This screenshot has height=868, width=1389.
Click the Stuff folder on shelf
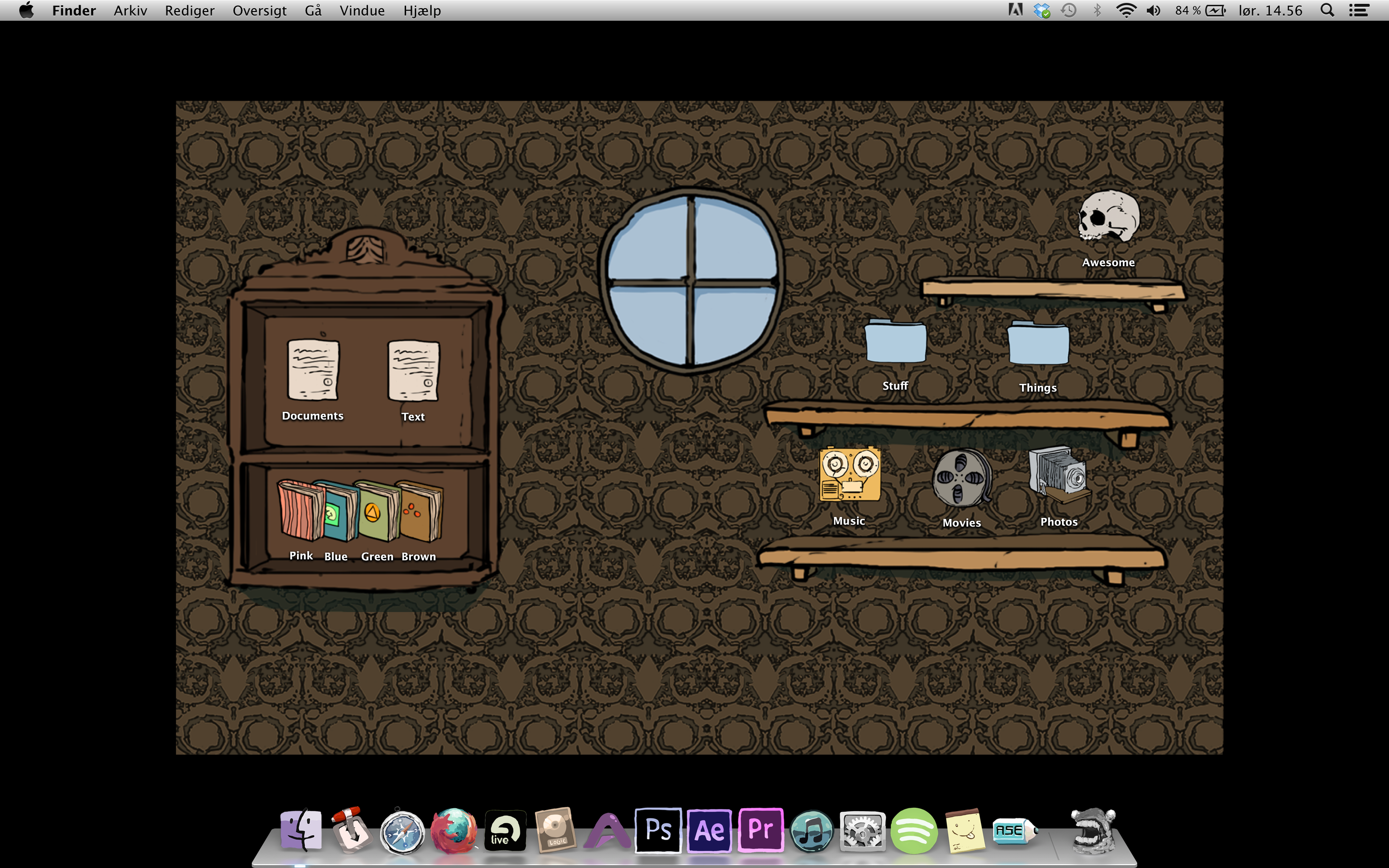895,342
